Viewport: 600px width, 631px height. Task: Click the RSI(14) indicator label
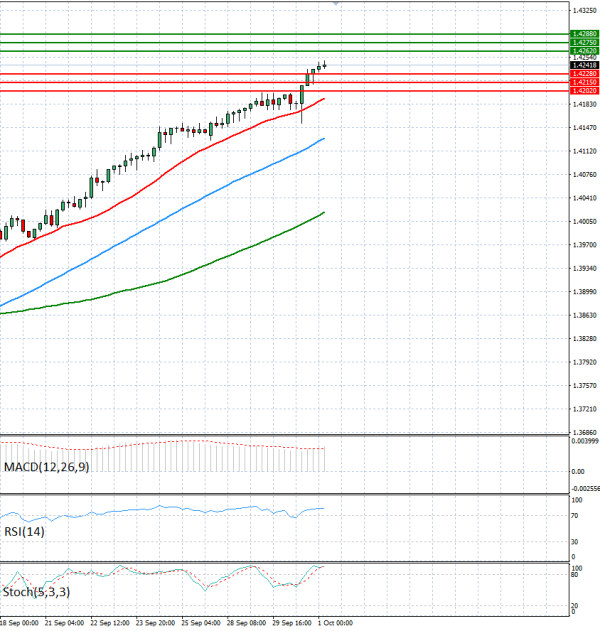point(24,532)
